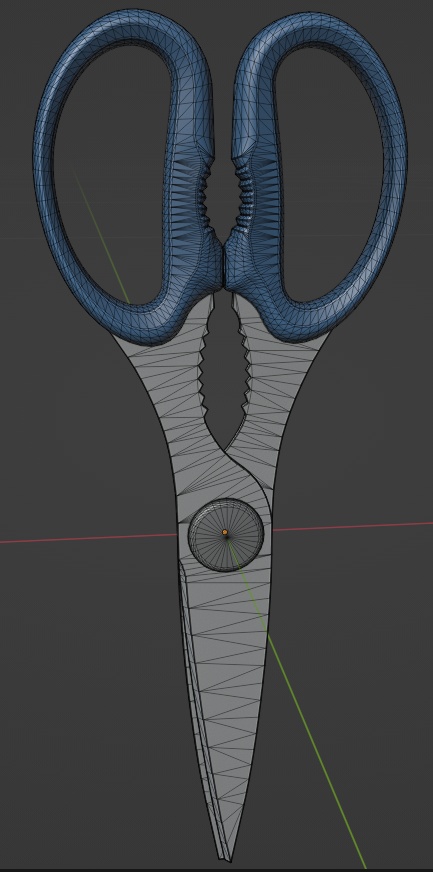Click the red X axis line left of scissors
Image resolution: width=433 pixels, height=872 pixels.
pos(89,538)
